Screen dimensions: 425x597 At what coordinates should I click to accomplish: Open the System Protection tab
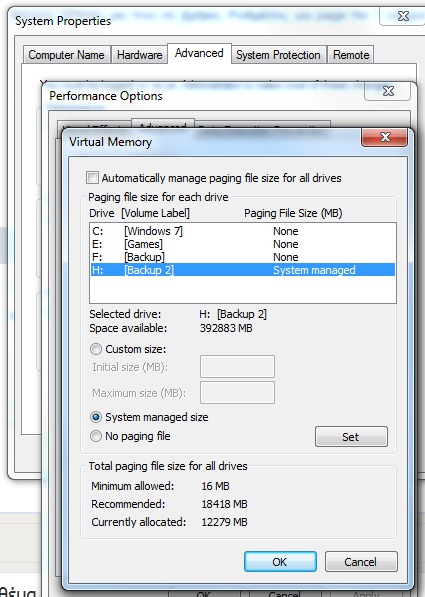point(278,55)
